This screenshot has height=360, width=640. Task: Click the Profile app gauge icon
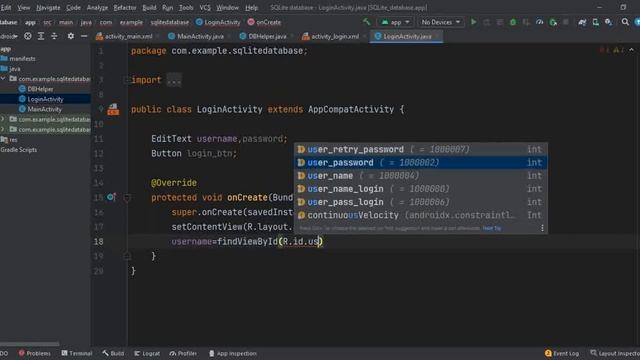[540, 22]
